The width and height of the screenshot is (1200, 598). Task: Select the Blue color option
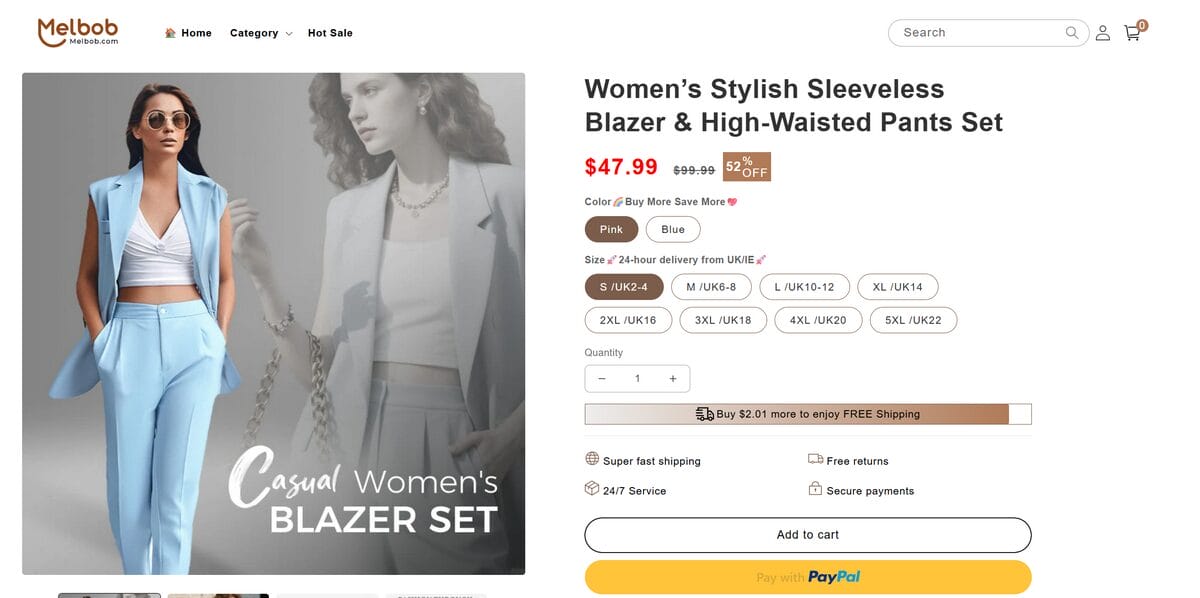point(673,229)
